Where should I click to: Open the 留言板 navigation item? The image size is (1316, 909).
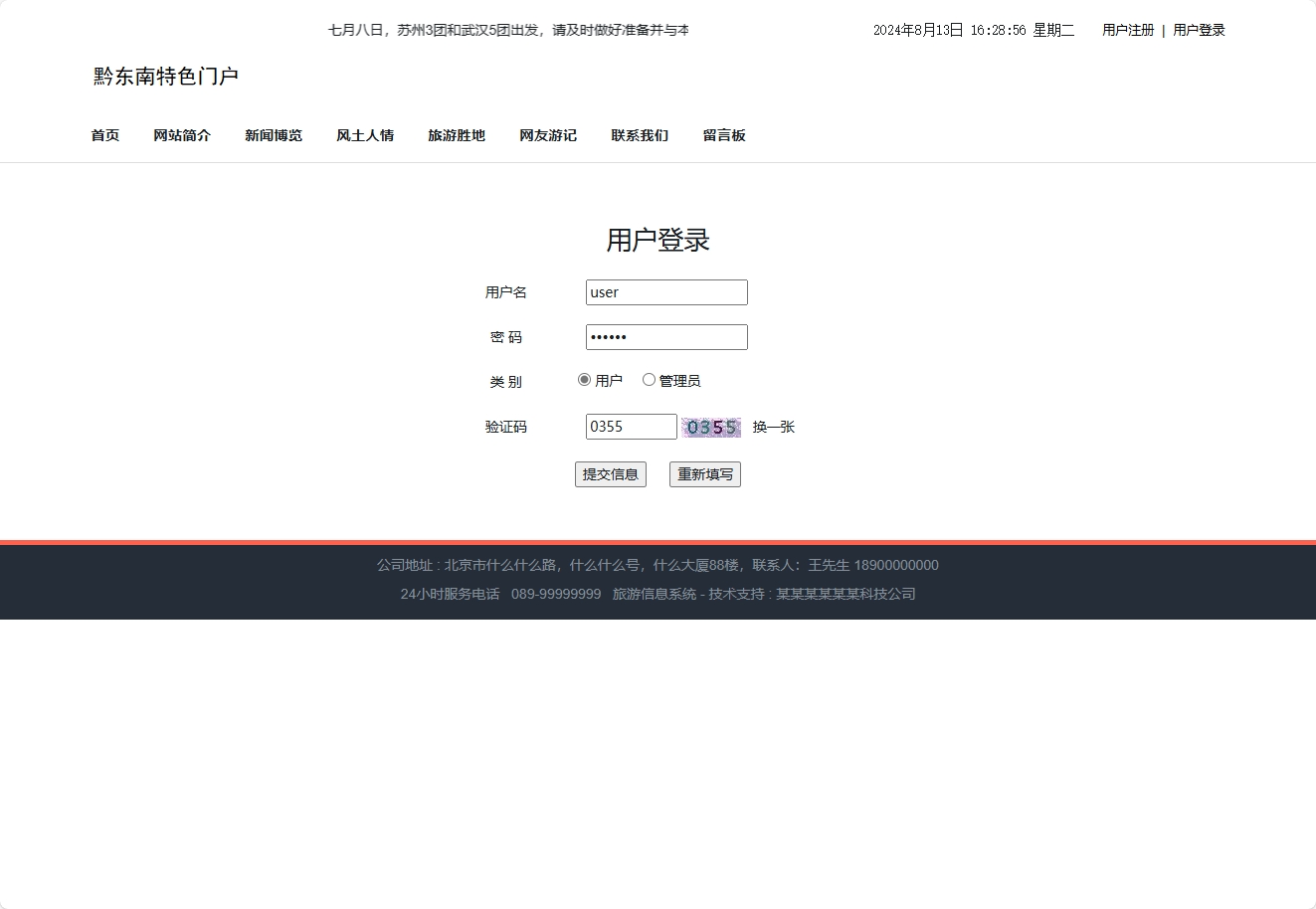pos(725,135)
